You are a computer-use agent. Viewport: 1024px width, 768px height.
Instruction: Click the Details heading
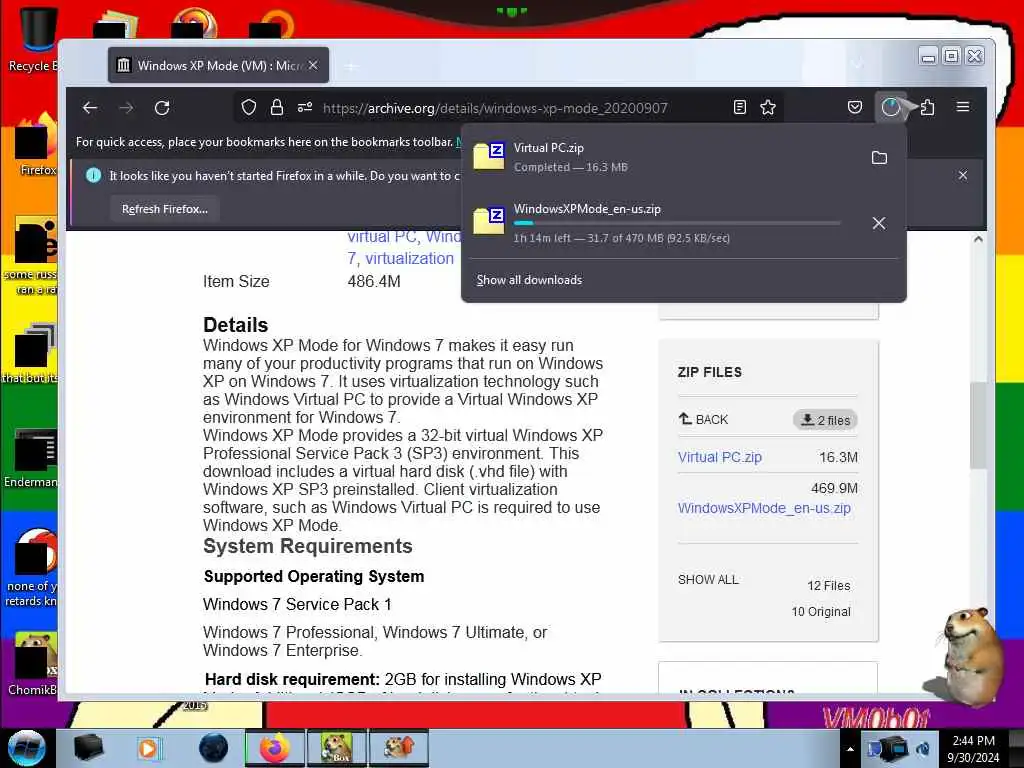236,325
